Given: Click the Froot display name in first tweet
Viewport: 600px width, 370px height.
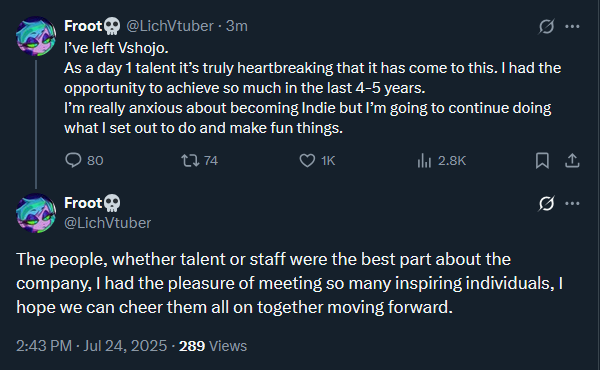Looking at the screenshot, I should click(x=83, y=26).
